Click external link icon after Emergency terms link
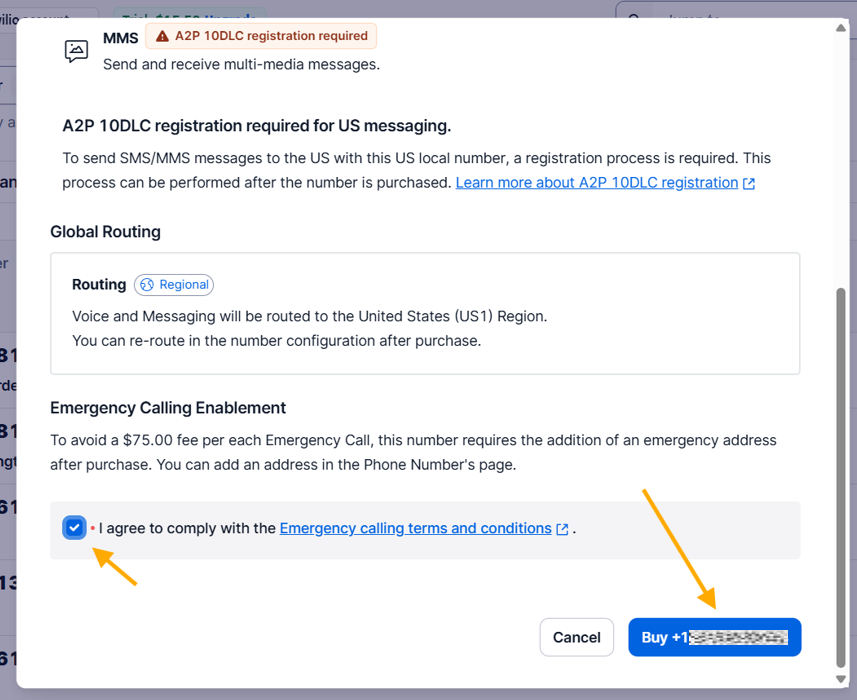Image resolution: width=857 pixels, height=700 pixels. coord(562,529)
